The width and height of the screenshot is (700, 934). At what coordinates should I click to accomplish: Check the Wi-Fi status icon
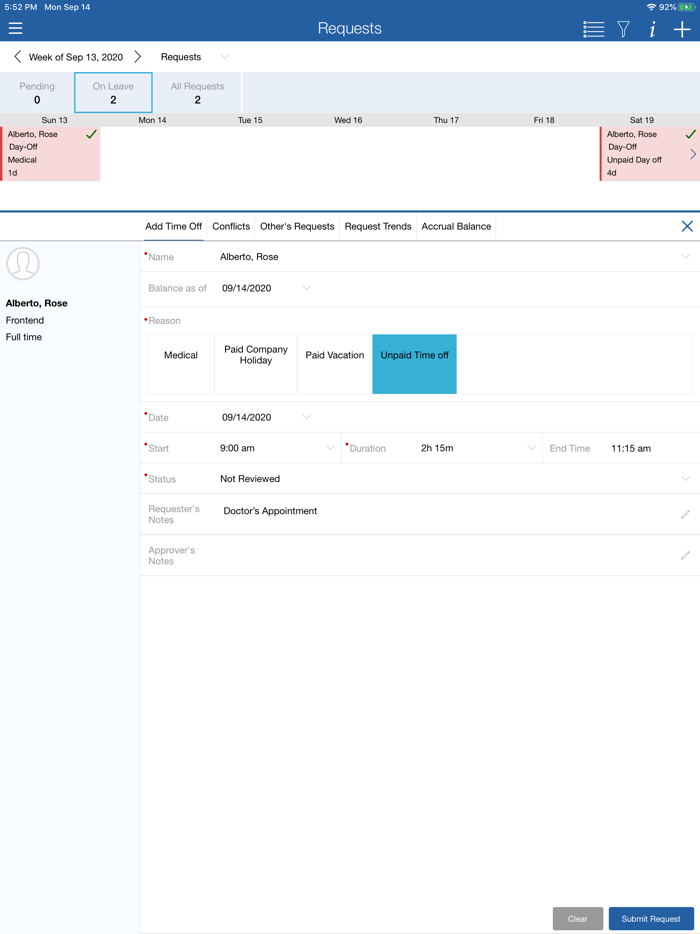point(651,7)
